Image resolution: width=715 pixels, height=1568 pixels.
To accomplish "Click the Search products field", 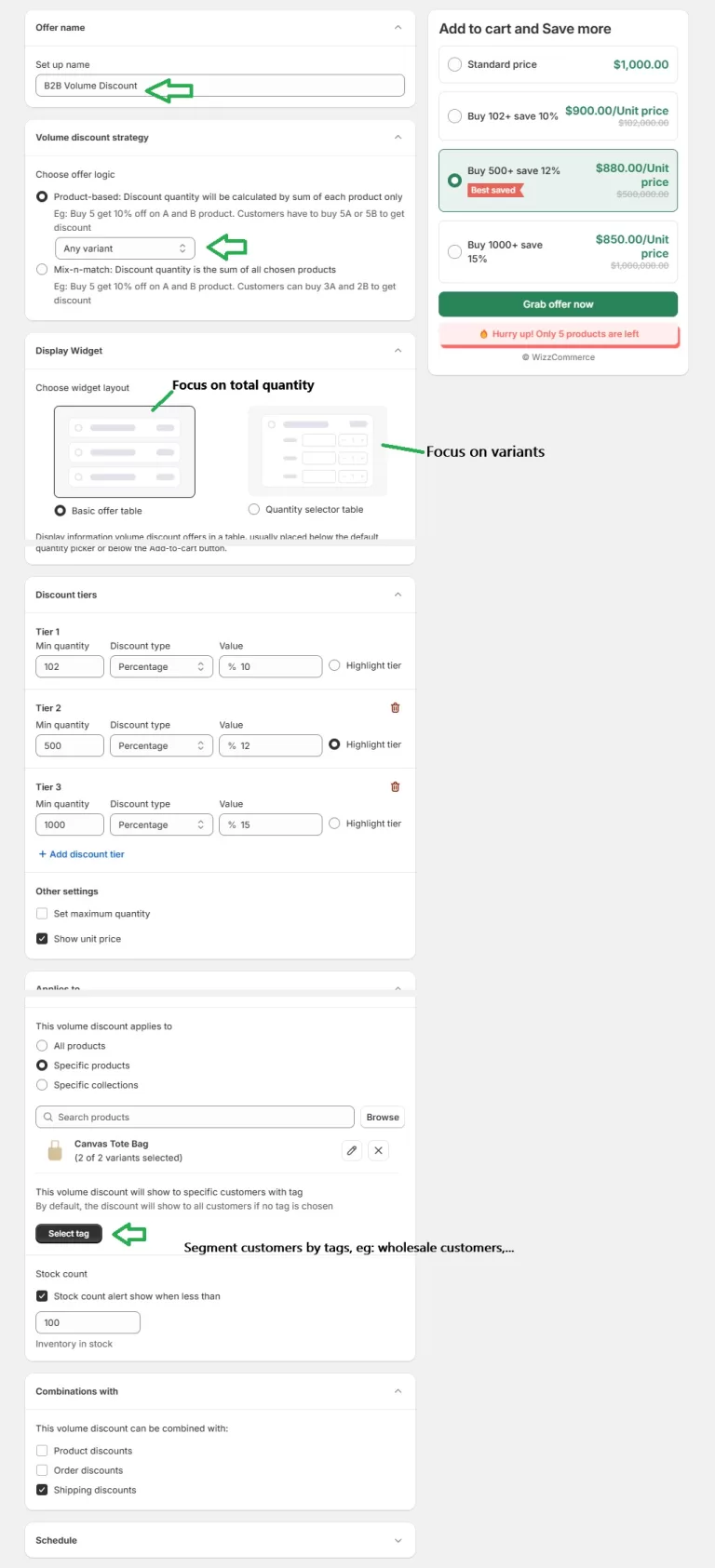I will pos(195,1118).
